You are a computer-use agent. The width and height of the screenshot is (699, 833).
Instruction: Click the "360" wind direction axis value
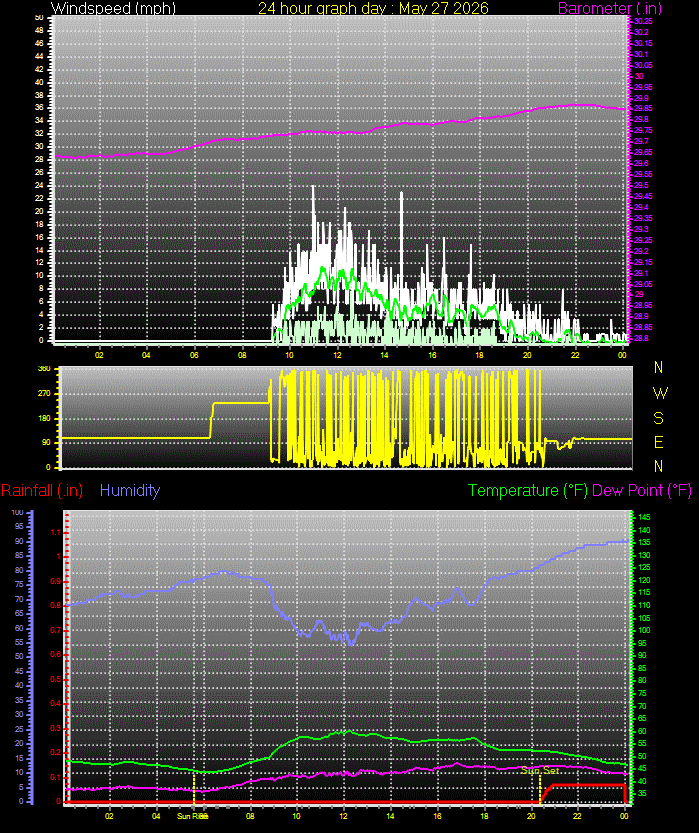(45, 369)
